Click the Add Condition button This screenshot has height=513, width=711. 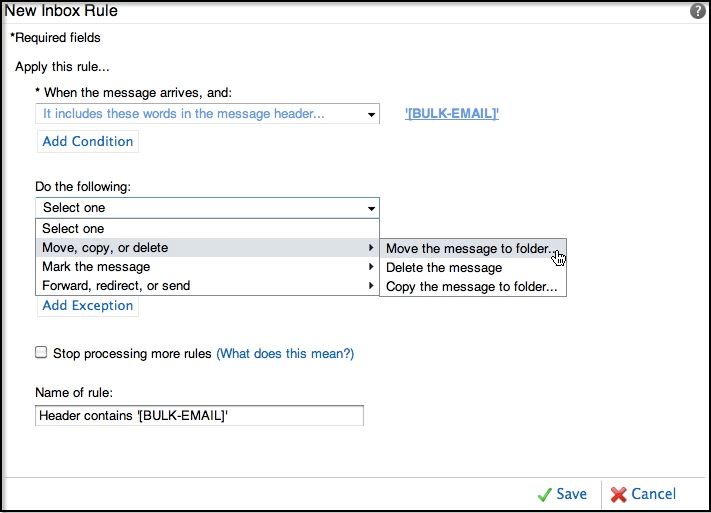tap(88, 142)
